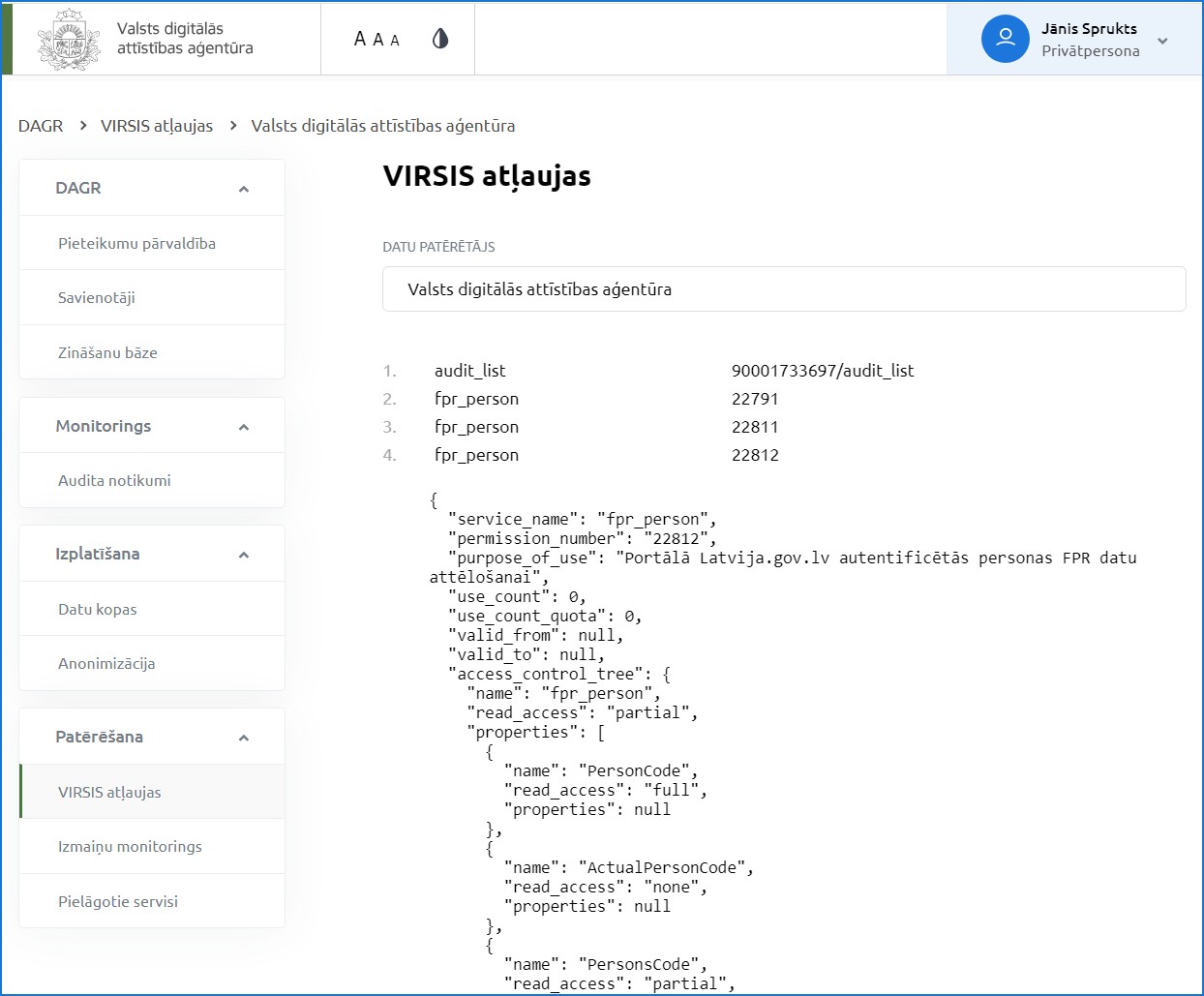Select the smallest font size A
The width and height of the screenshot is (1204, 996).
(x=395, y=41)
